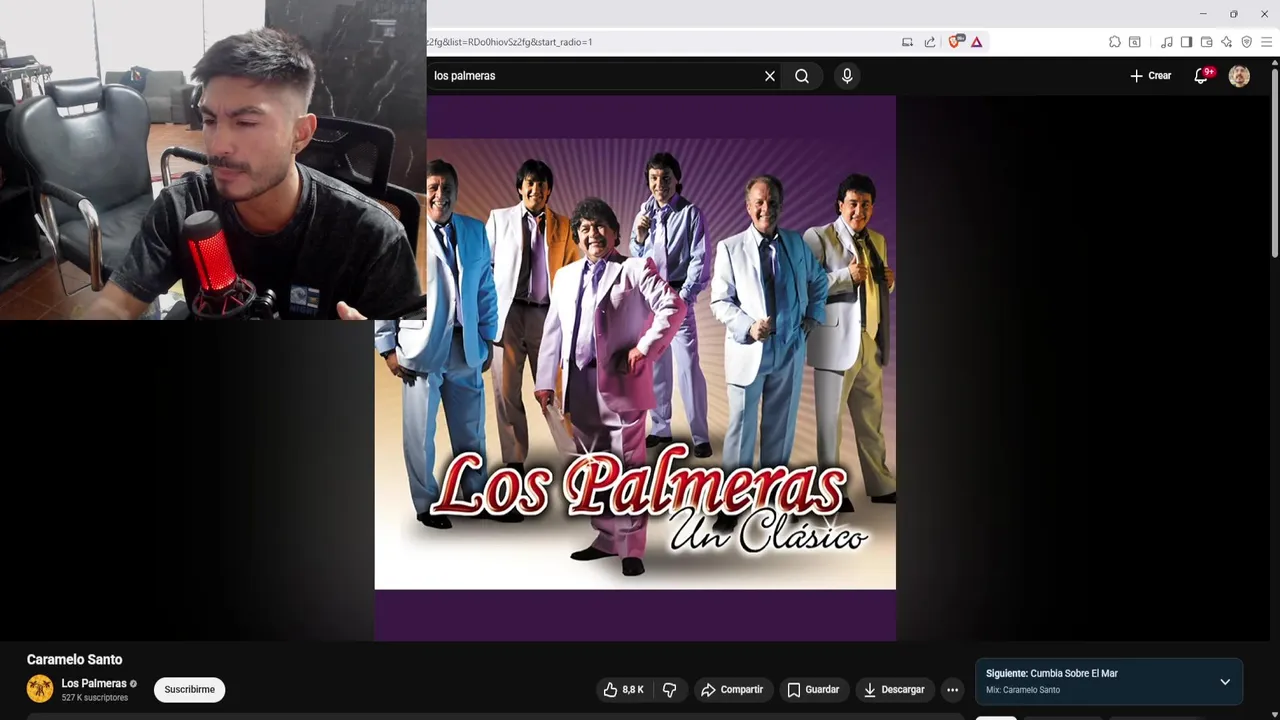Dislike the video with thumbs down
This screenshot has height=720, width=1280.
tap(669, 690)
